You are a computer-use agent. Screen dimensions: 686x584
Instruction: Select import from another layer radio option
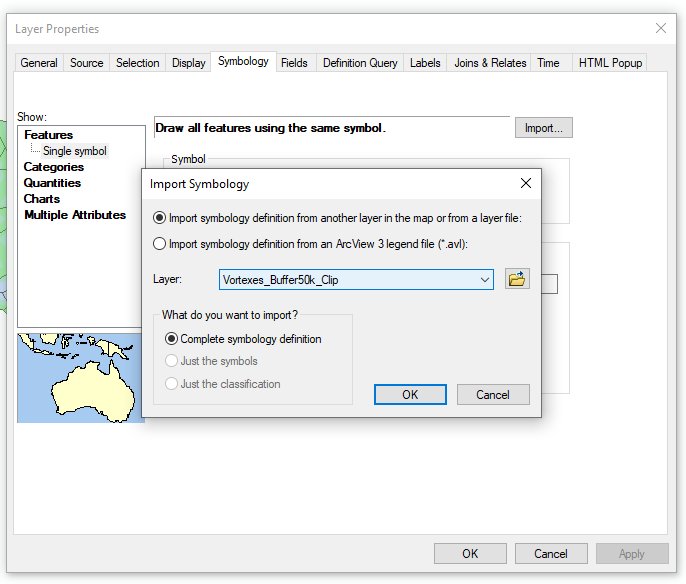point(159,218)
